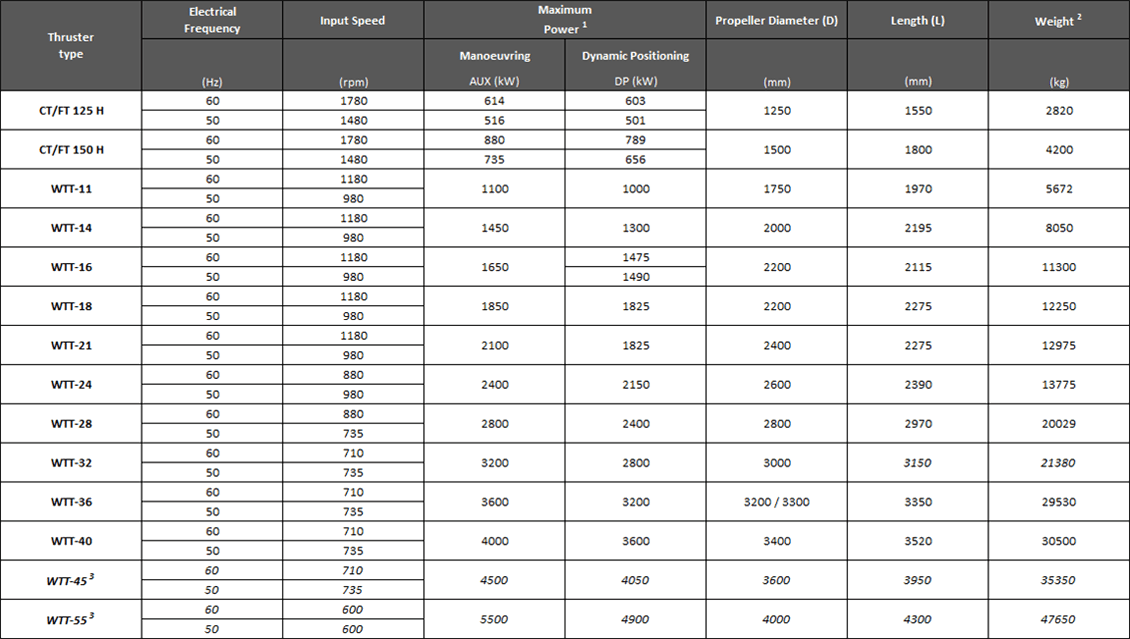Click the WTT-16 row label
The image size is (1130, 639).
point(71,267)
